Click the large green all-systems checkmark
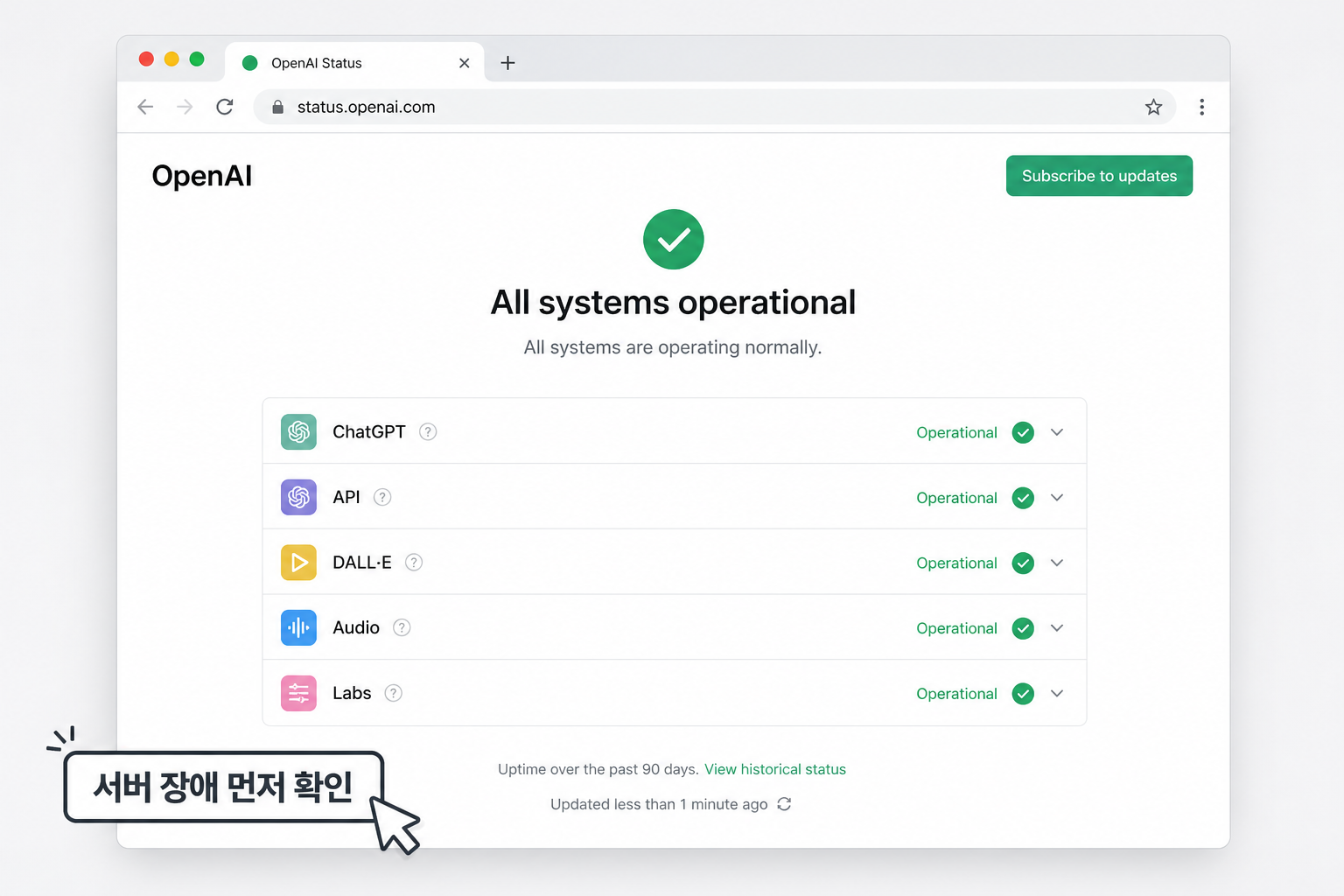 tap(674, 239)
